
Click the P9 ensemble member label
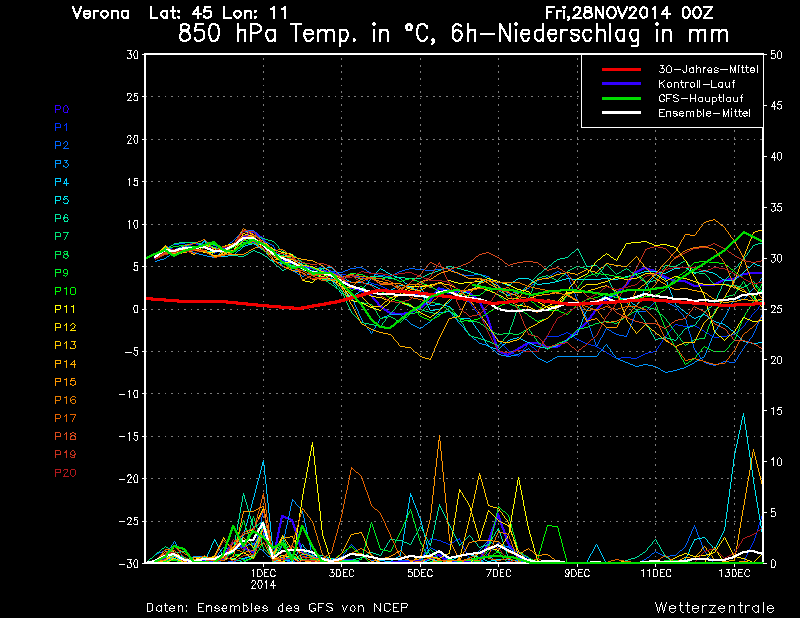tap(61, 273)
